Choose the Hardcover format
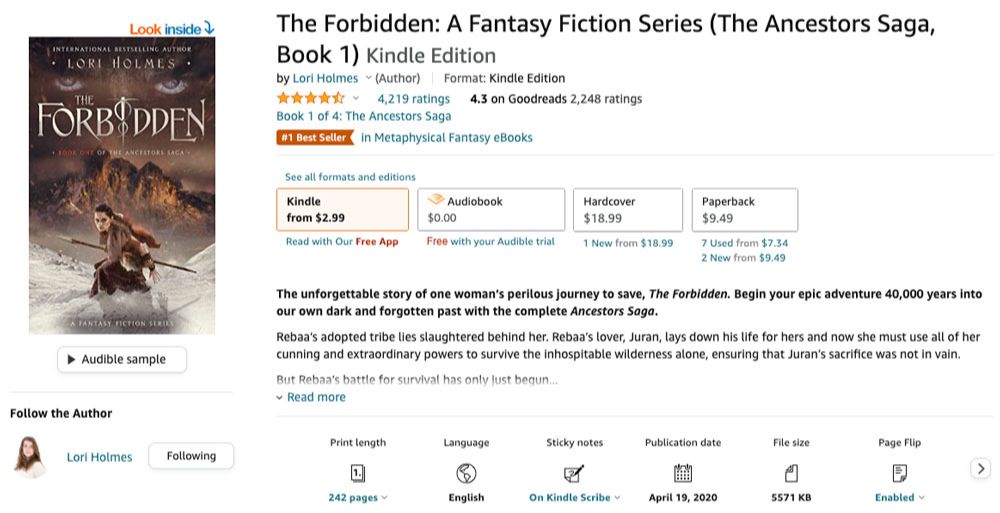1000x513 pixels. point(627,209)
